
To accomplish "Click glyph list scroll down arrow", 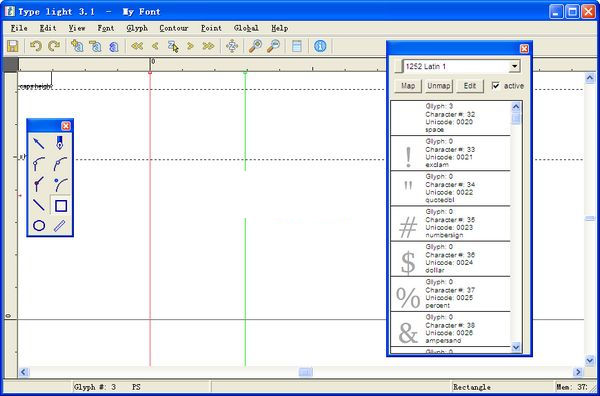I will 516,347.
